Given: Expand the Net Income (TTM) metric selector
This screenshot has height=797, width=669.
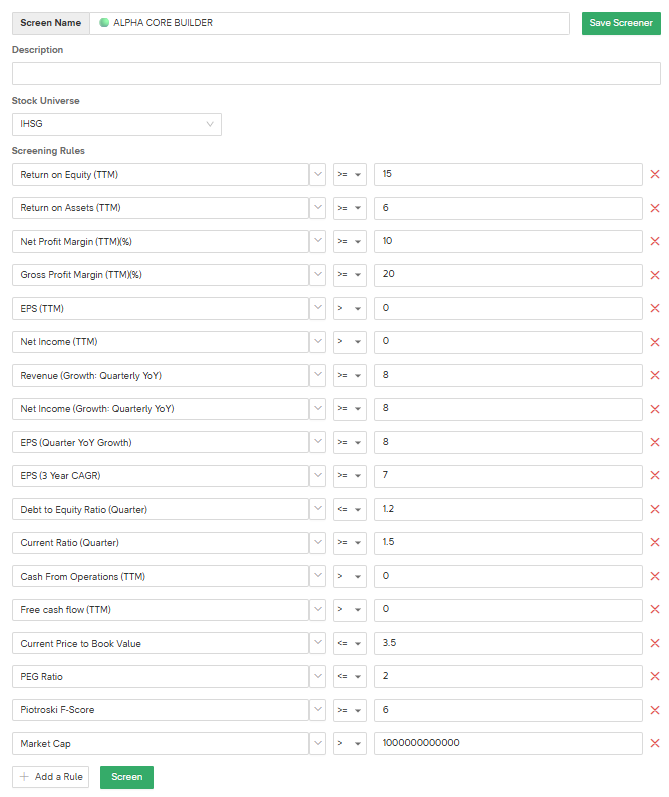Looking at the screenshot, I should 319,342.
